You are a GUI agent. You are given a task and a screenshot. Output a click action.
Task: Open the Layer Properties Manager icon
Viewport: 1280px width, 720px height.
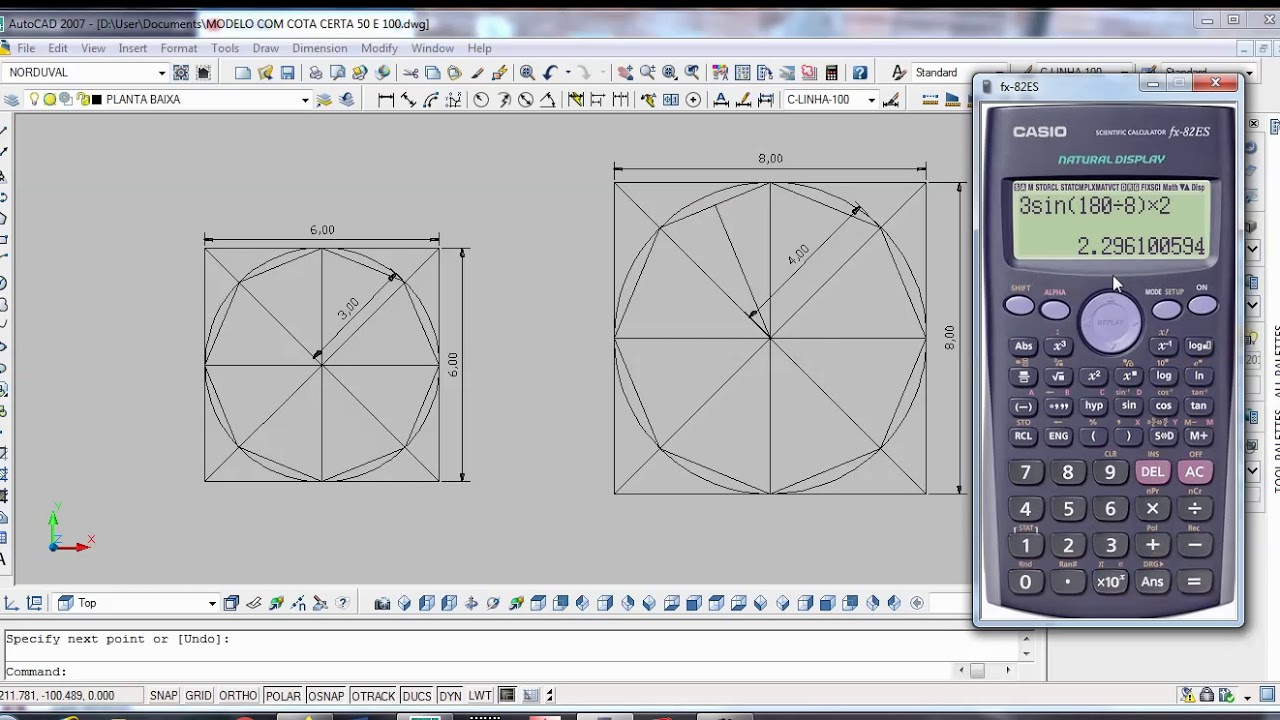(x=12, y=100)
